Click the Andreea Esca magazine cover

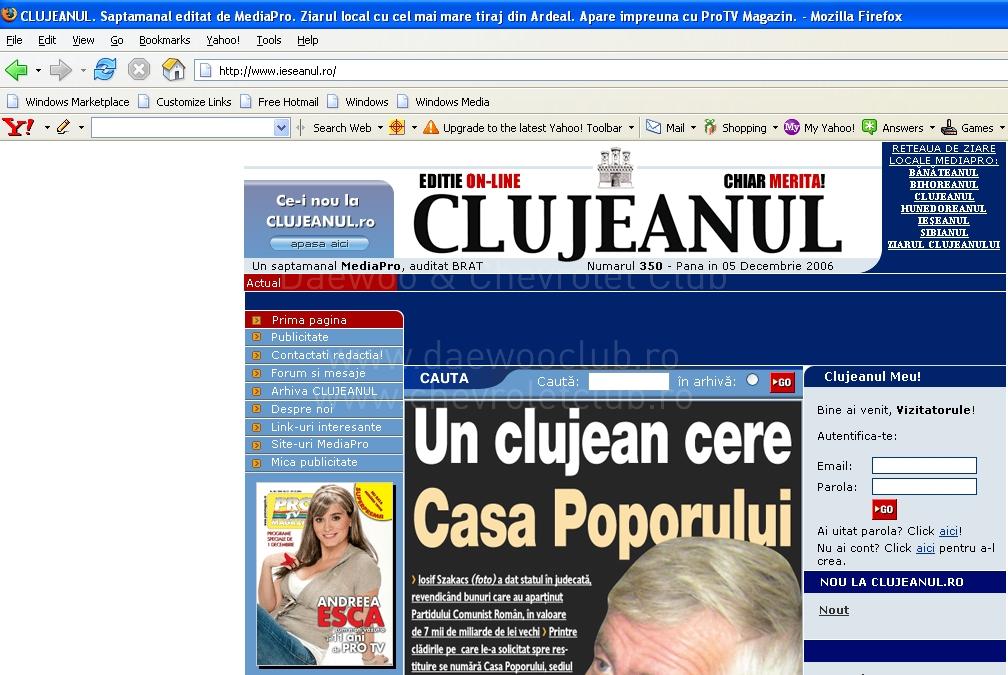[x=326, y=575]
